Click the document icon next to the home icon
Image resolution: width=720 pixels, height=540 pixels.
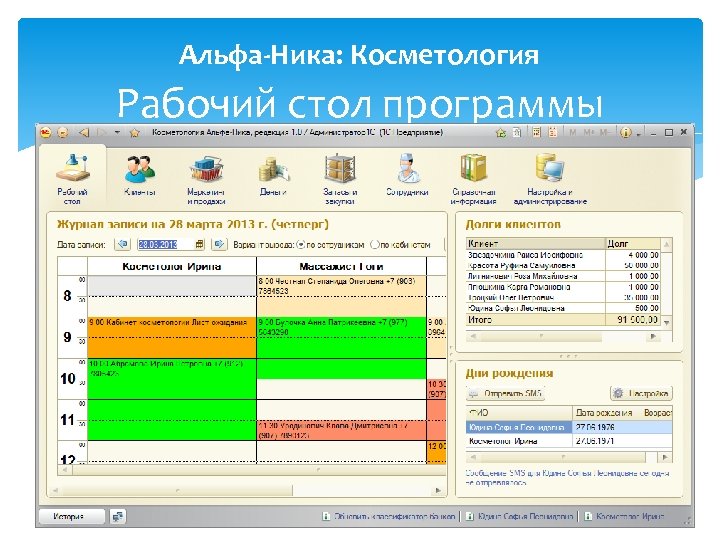(517, 133)
